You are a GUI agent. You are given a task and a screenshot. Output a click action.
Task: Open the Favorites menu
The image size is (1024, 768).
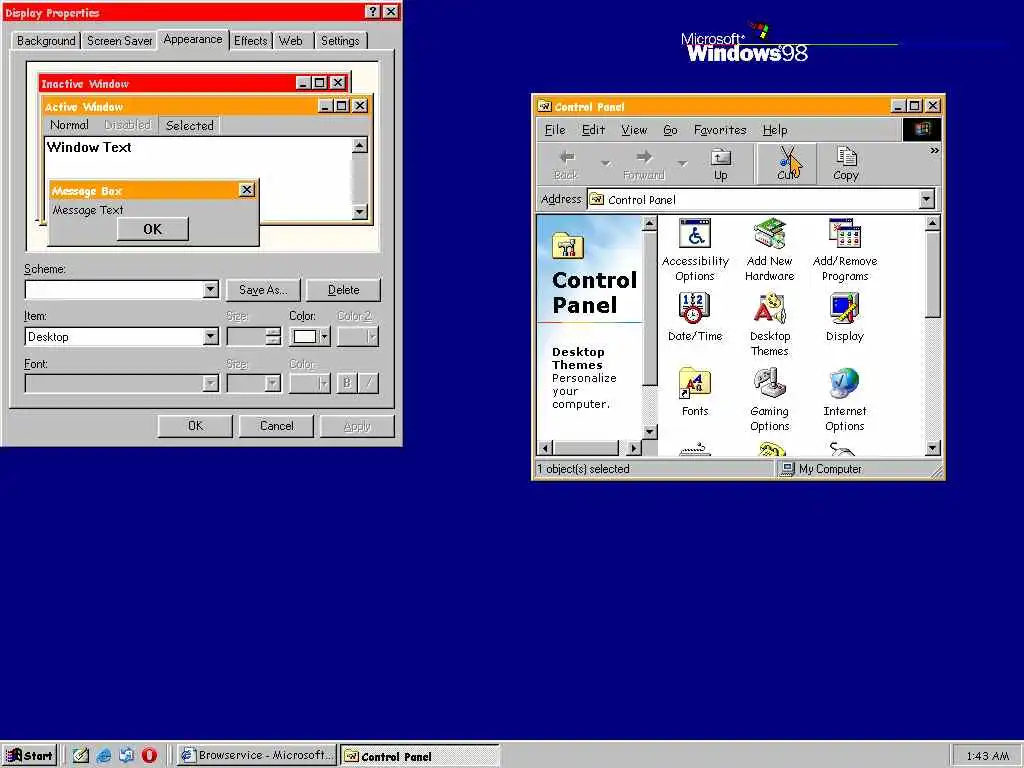(x=720, y=130)
